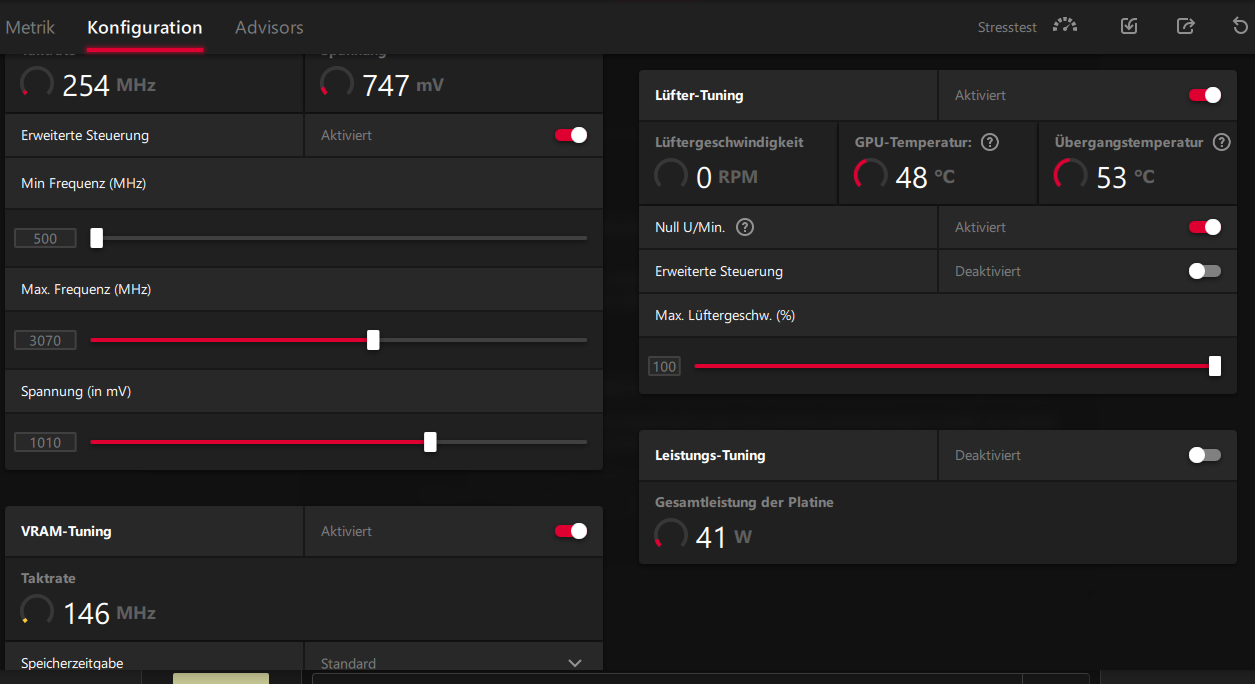This screenshot has width=1255, height=684.
Task: Enable the Leistungs-Tuning switch
Action: (1205, 455)
